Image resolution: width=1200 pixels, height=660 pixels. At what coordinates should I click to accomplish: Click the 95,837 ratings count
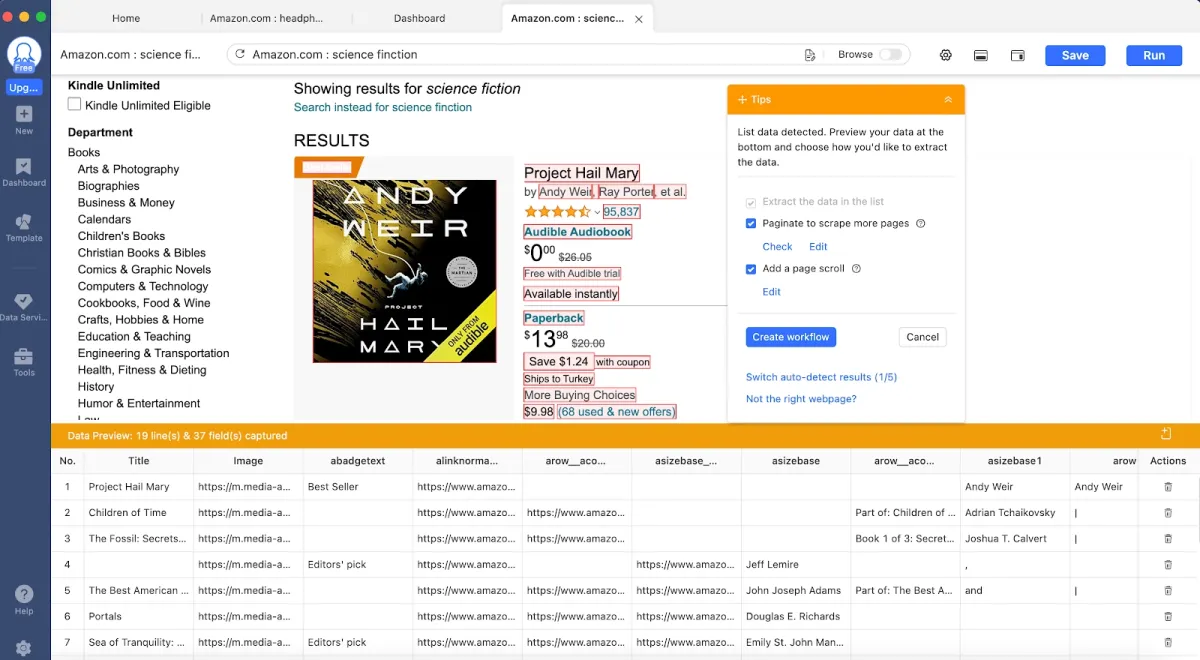point(621,212)
